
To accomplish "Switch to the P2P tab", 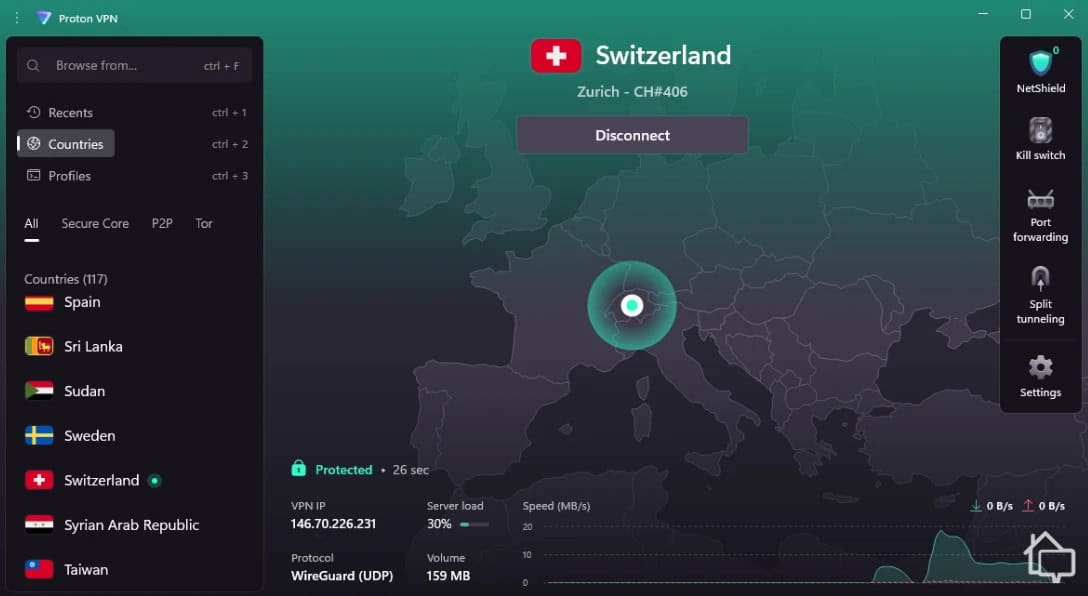I will [x=162, y=223].
